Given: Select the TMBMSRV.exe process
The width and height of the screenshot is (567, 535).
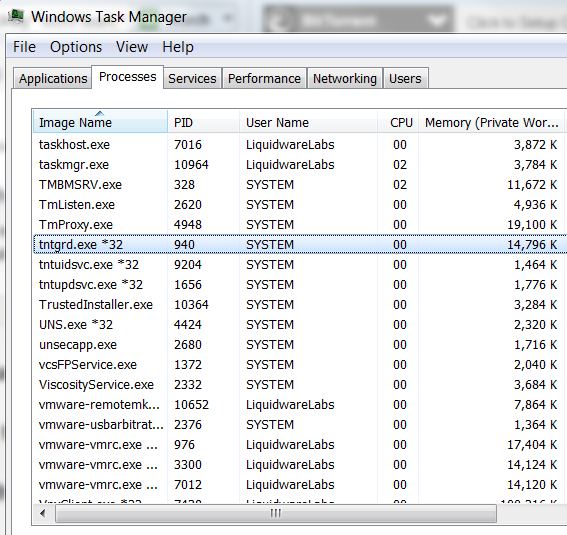Looking at the screenshot, I should pos(300,185).
